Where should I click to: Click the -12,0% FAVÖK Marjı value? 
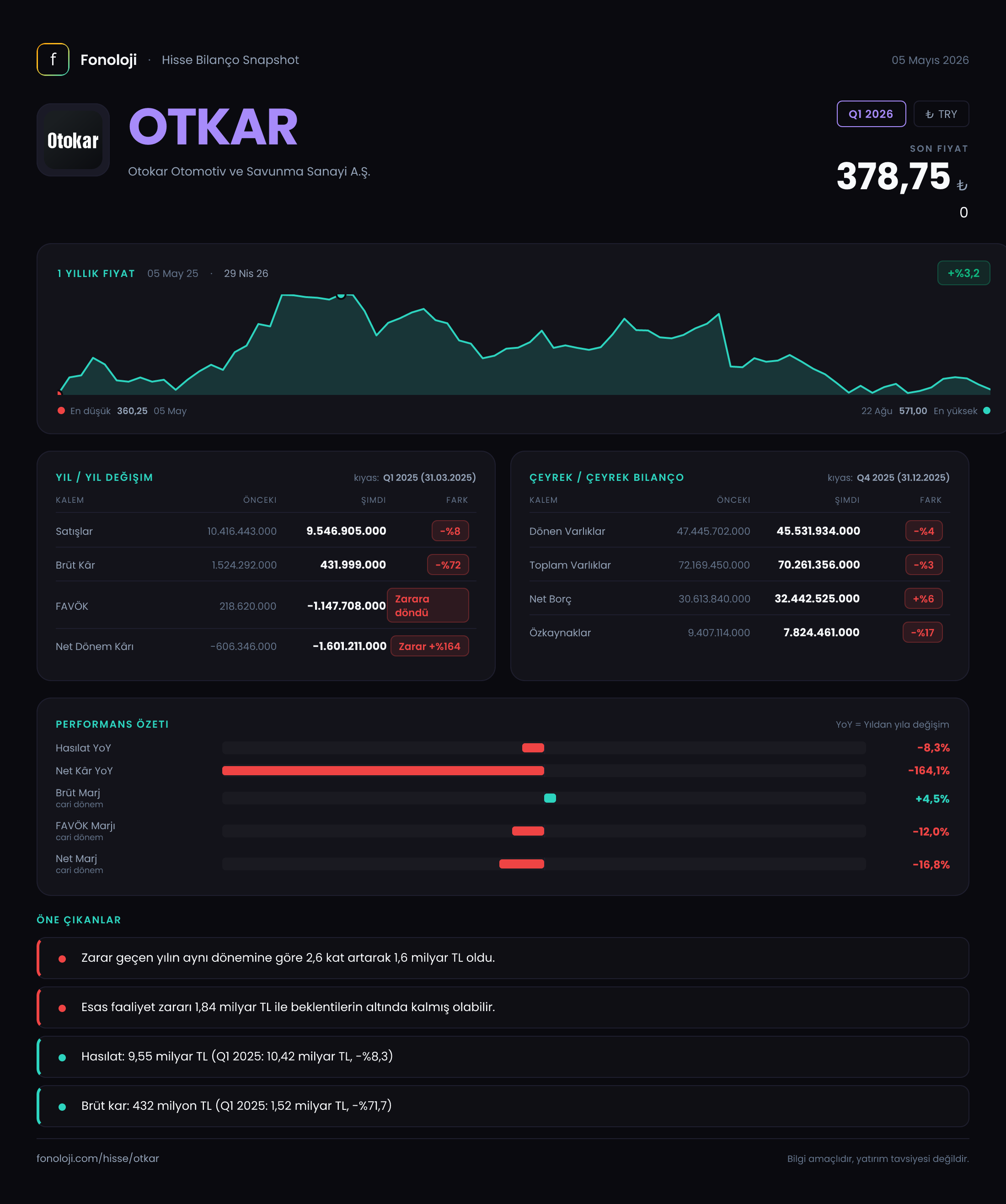coord(930,831)
